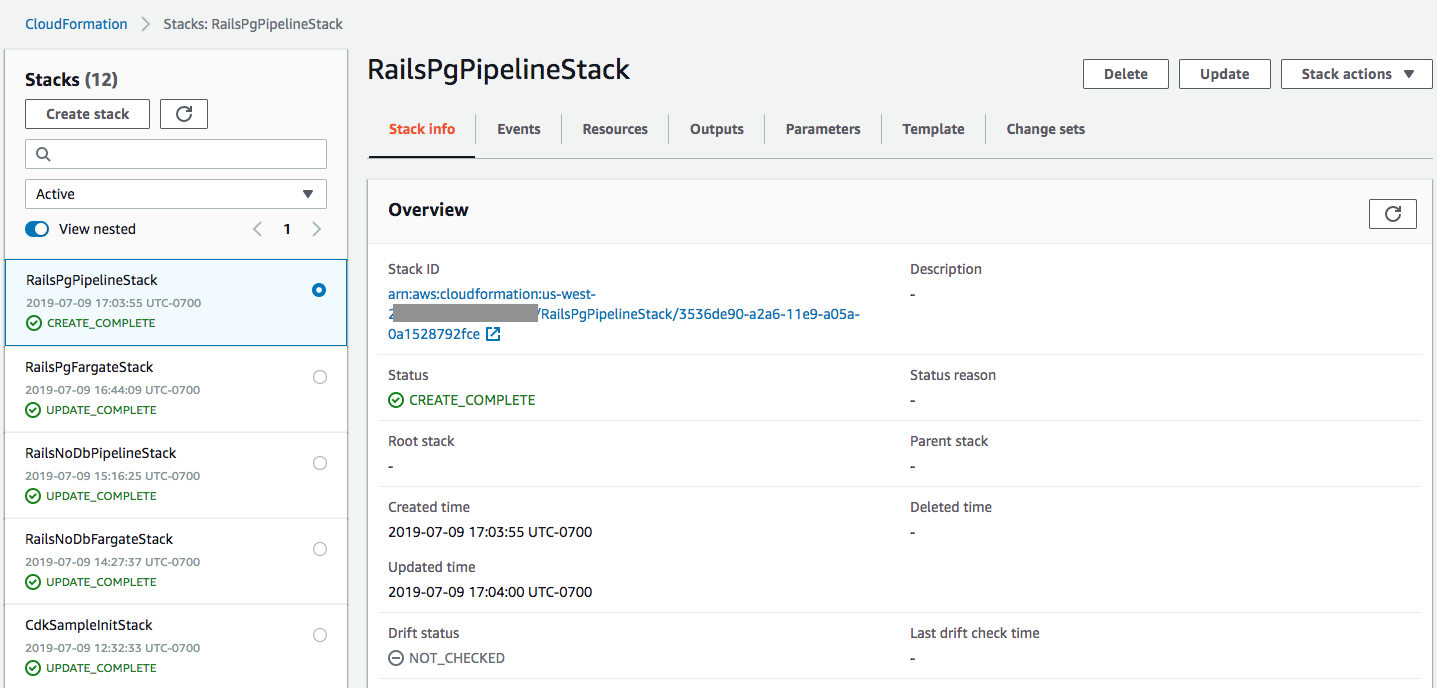Image resolution: width=1437 pixels, height=688 pixels.
Task: Delete the RailsPgPipelineStack stack
Action: tap(1126, 74)
